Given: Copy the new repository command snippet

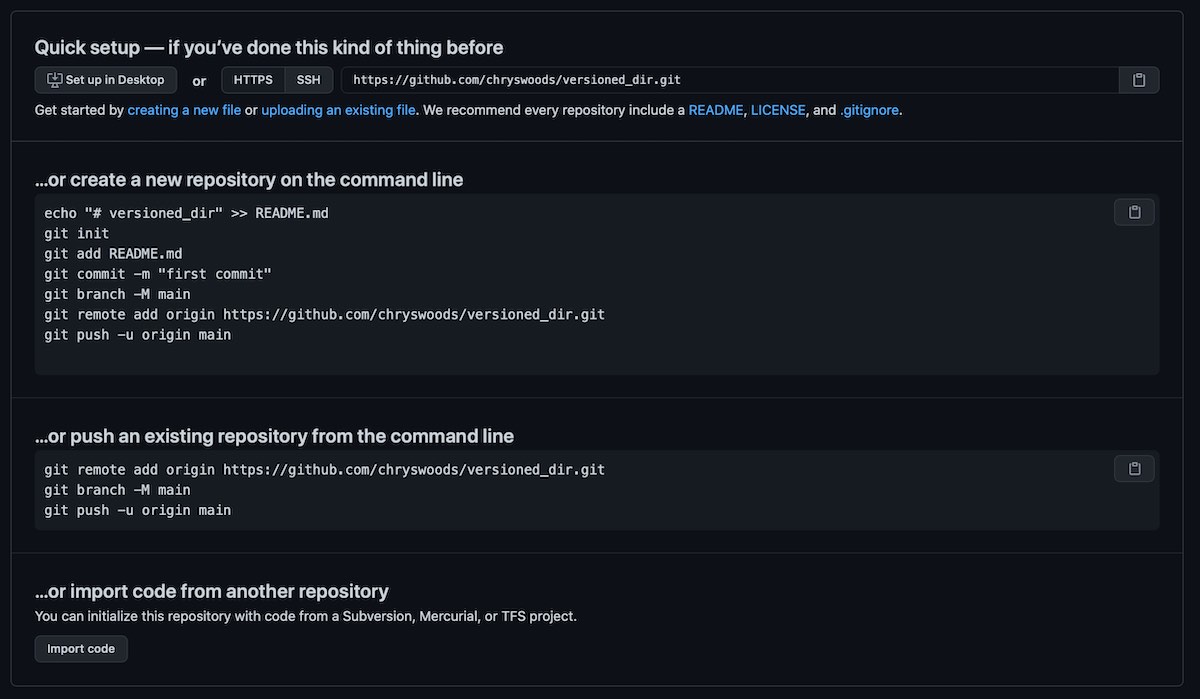Looking at the screenshot, I should (x=1134, y=212).
